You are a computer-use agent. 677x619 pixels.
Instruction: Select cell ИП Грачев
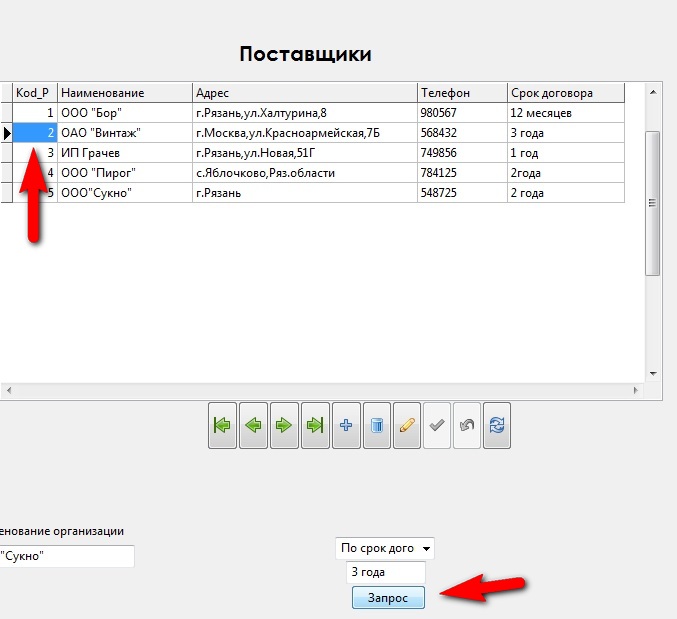tap(125, 153)
